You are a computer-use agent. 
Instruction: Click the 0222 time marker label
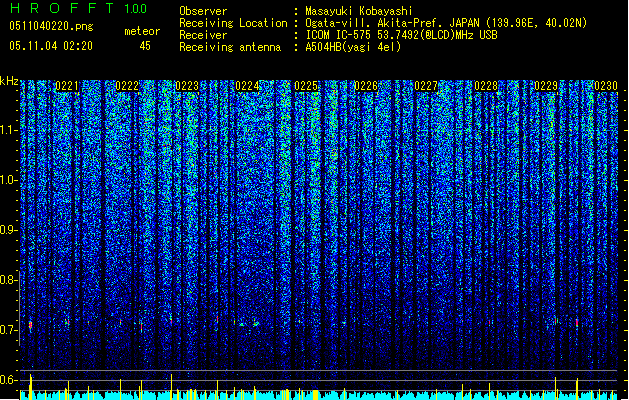127,86
